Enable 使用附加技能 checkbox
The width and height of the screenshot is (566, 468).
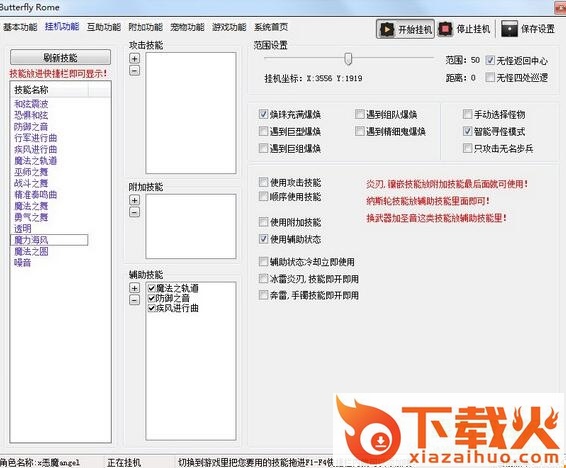click(263, 222)
